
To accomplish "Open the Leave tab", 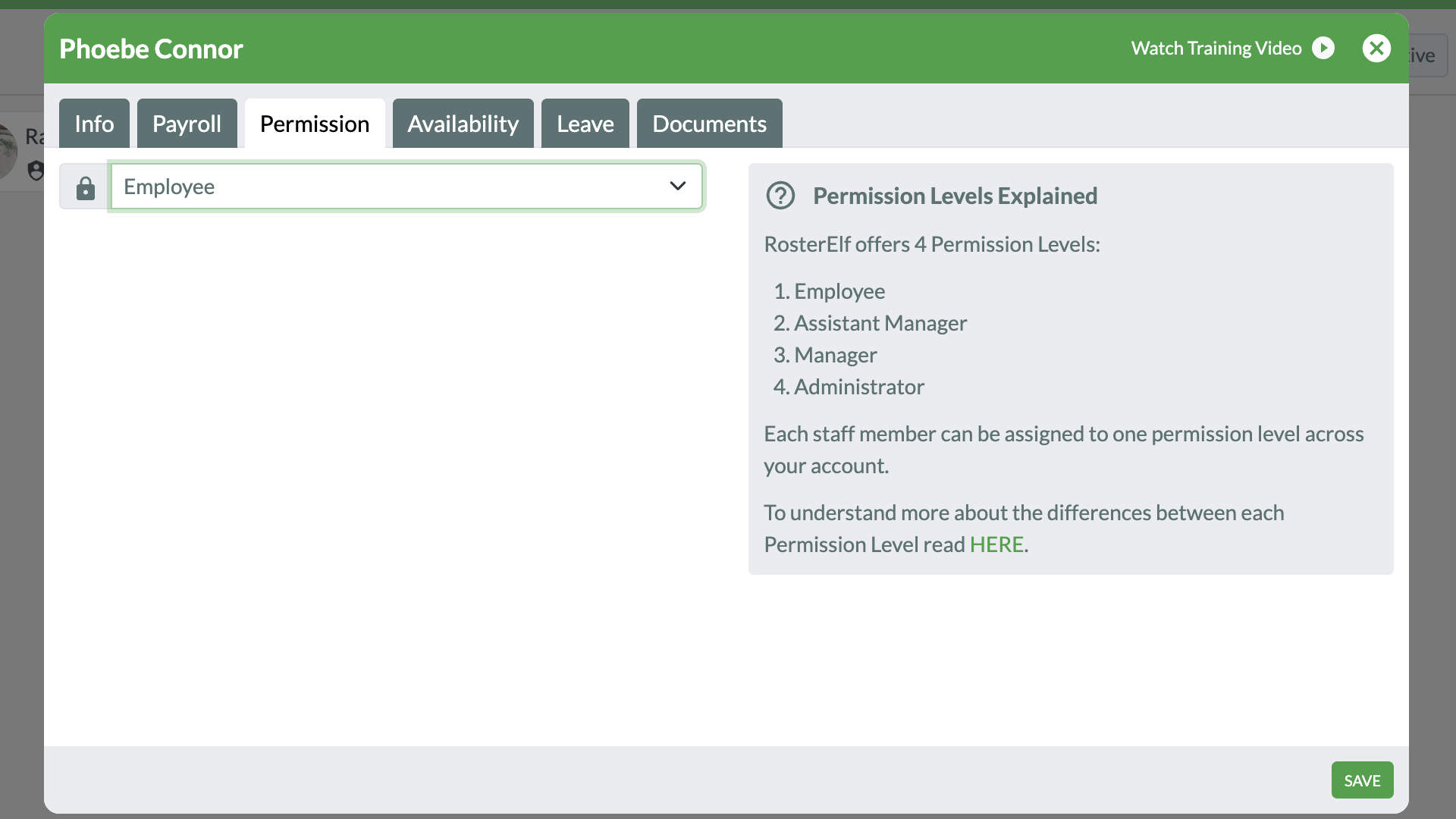I will tap(585, 124).
